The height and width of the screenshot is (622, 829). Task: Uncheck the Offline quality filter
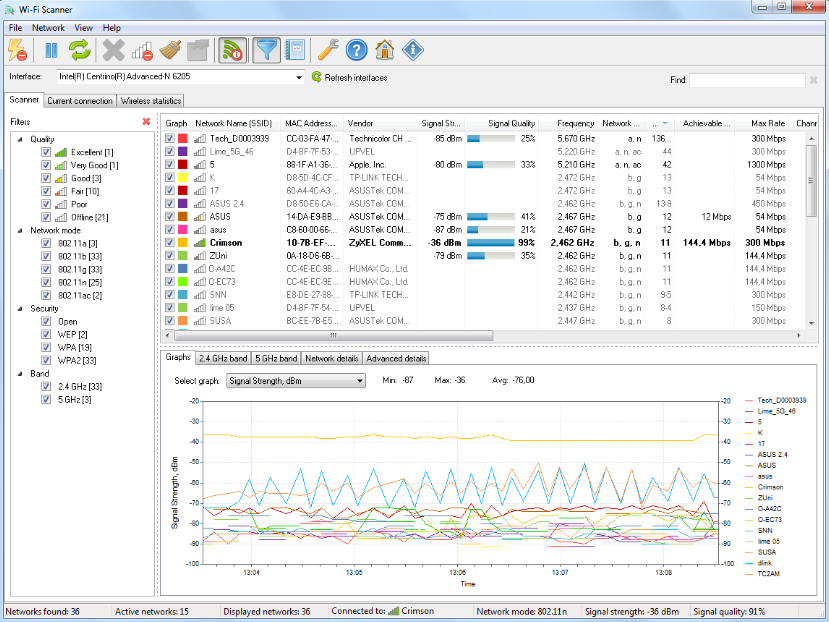pyautogui.click(x=46, y=217)
